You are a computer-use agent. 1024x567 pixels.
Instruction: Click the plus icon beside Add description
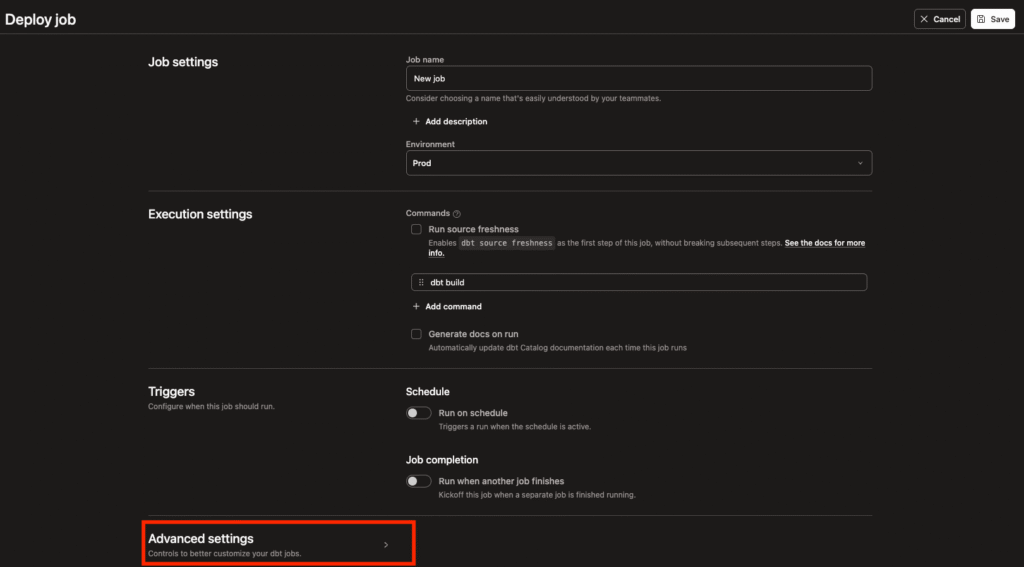point(416,122)
